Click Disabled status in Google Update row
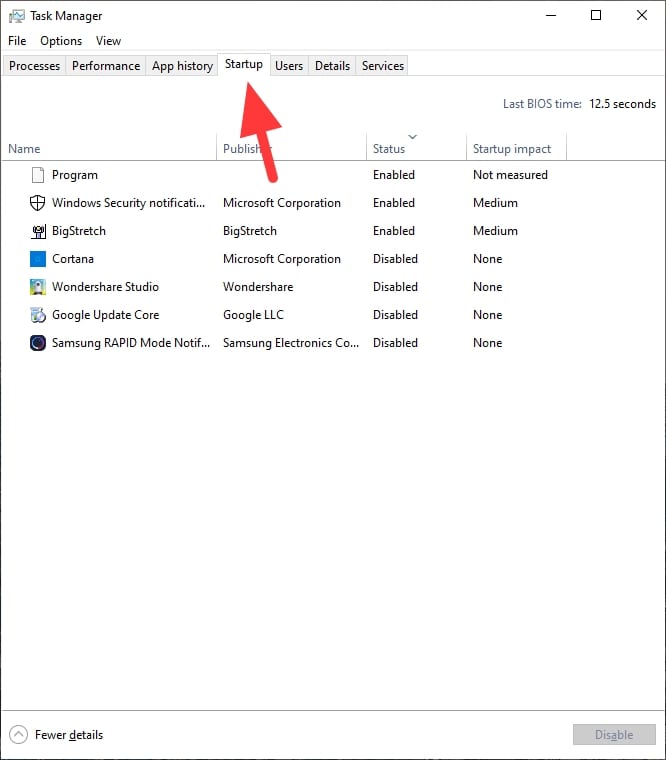This screenshot has width=666, height=760. pos(395,315)
